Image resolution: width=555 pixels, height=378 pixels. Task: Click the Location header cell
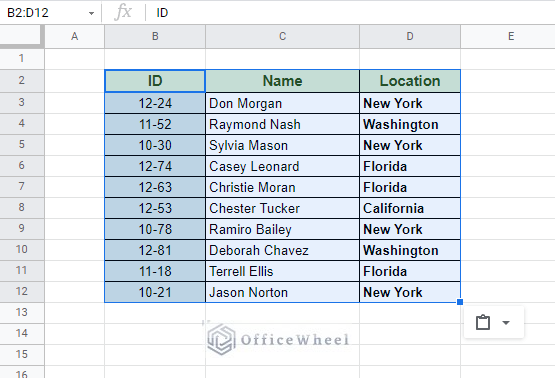[x=410, y=81]
